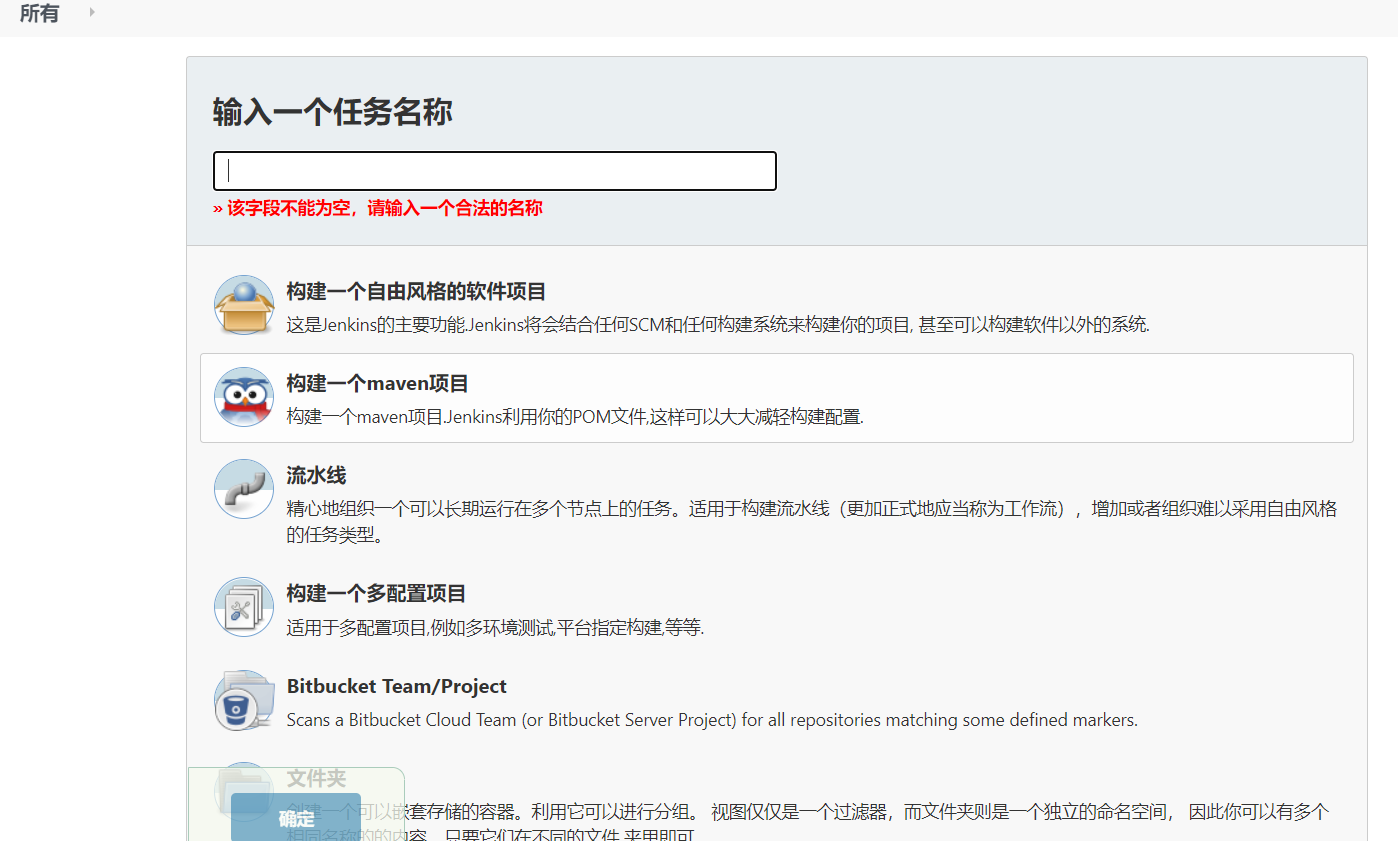Click the task name input field
The width and height of the screenshot is (1398, 841).
(495, 171)
